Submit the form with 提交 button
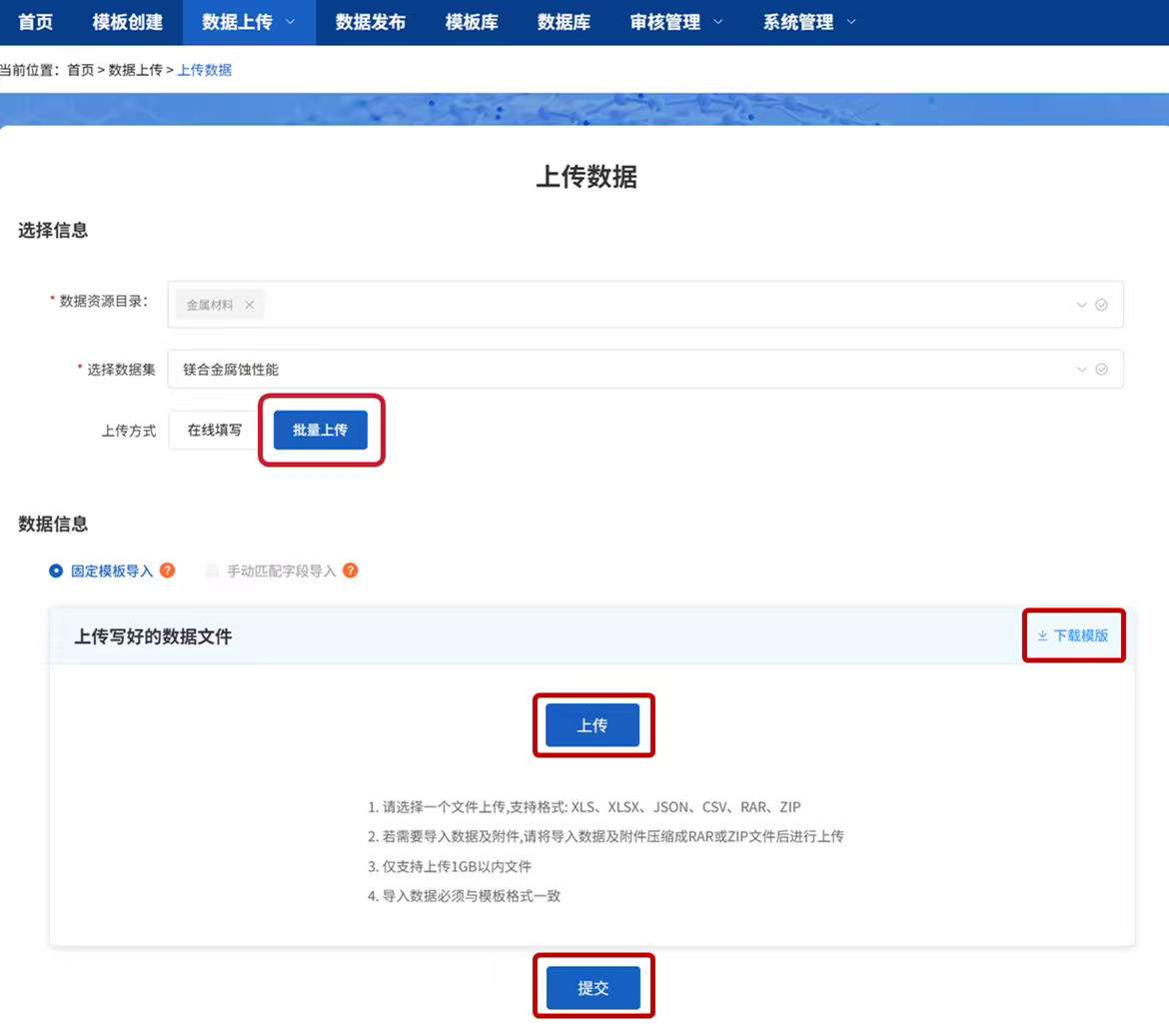 (592, 988)
